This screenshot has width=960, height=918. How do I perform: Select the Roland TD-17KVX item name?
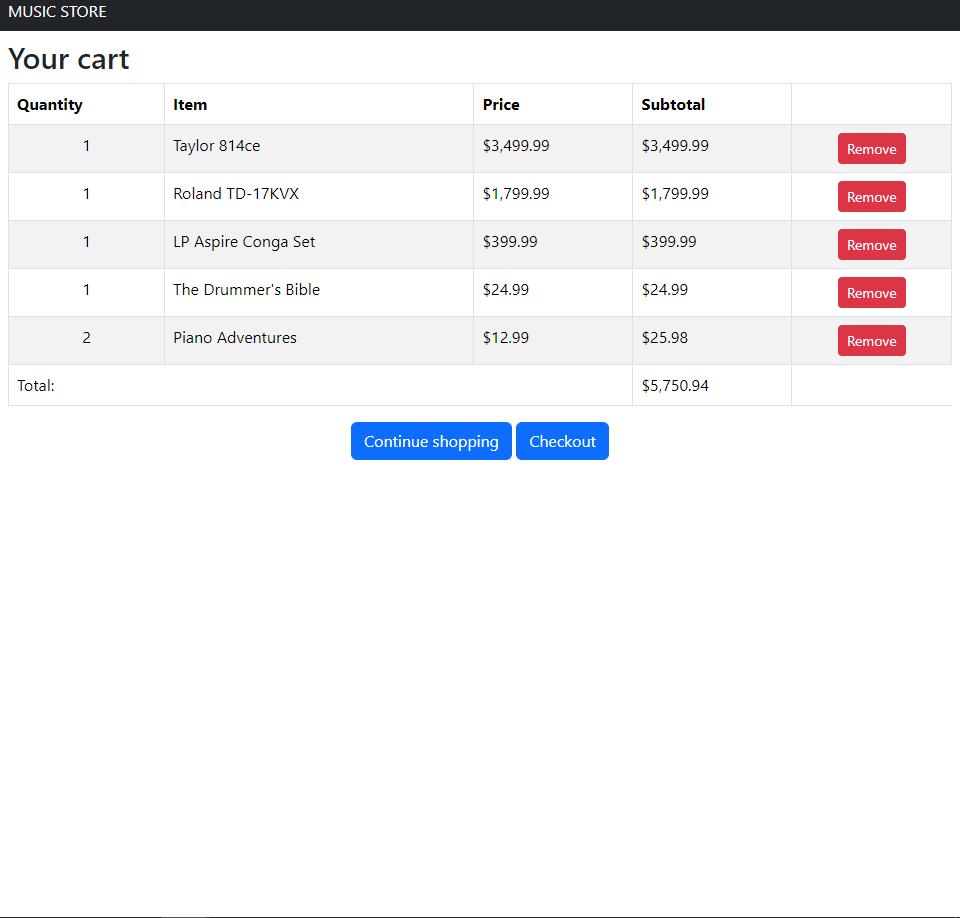tap(236, 194)
